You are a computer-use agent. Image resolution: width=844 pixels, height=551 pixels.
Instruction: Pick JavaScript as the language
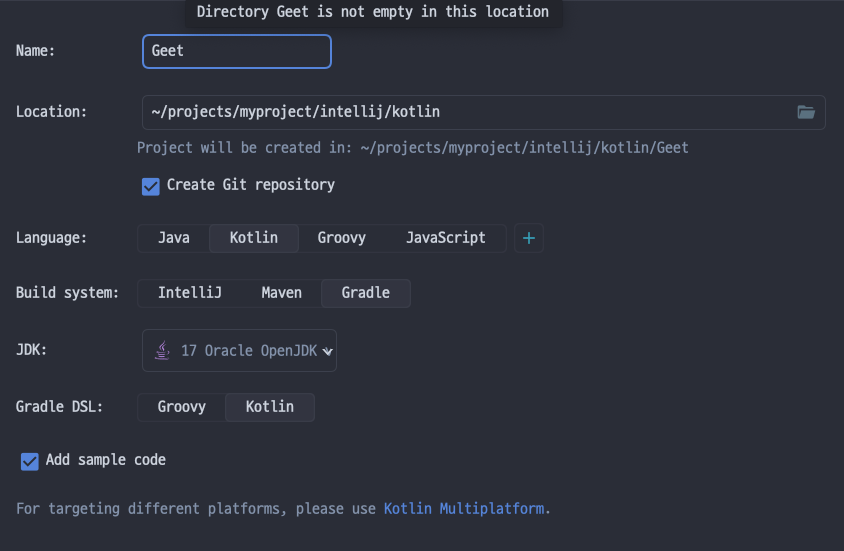tap(445, 238)
